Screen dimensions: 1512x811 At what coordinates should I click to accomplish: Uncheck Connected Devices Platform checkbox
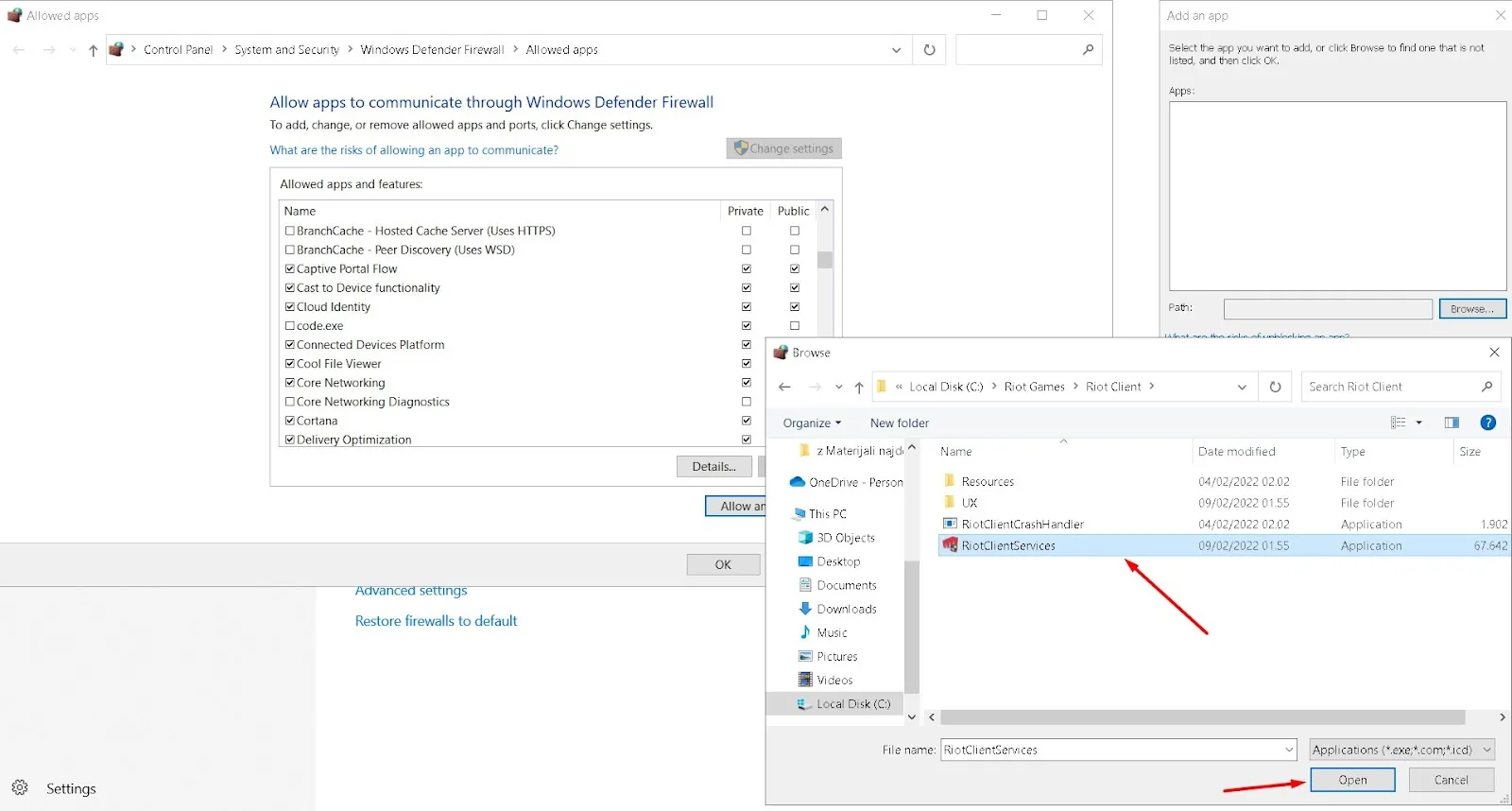(290, 344)
